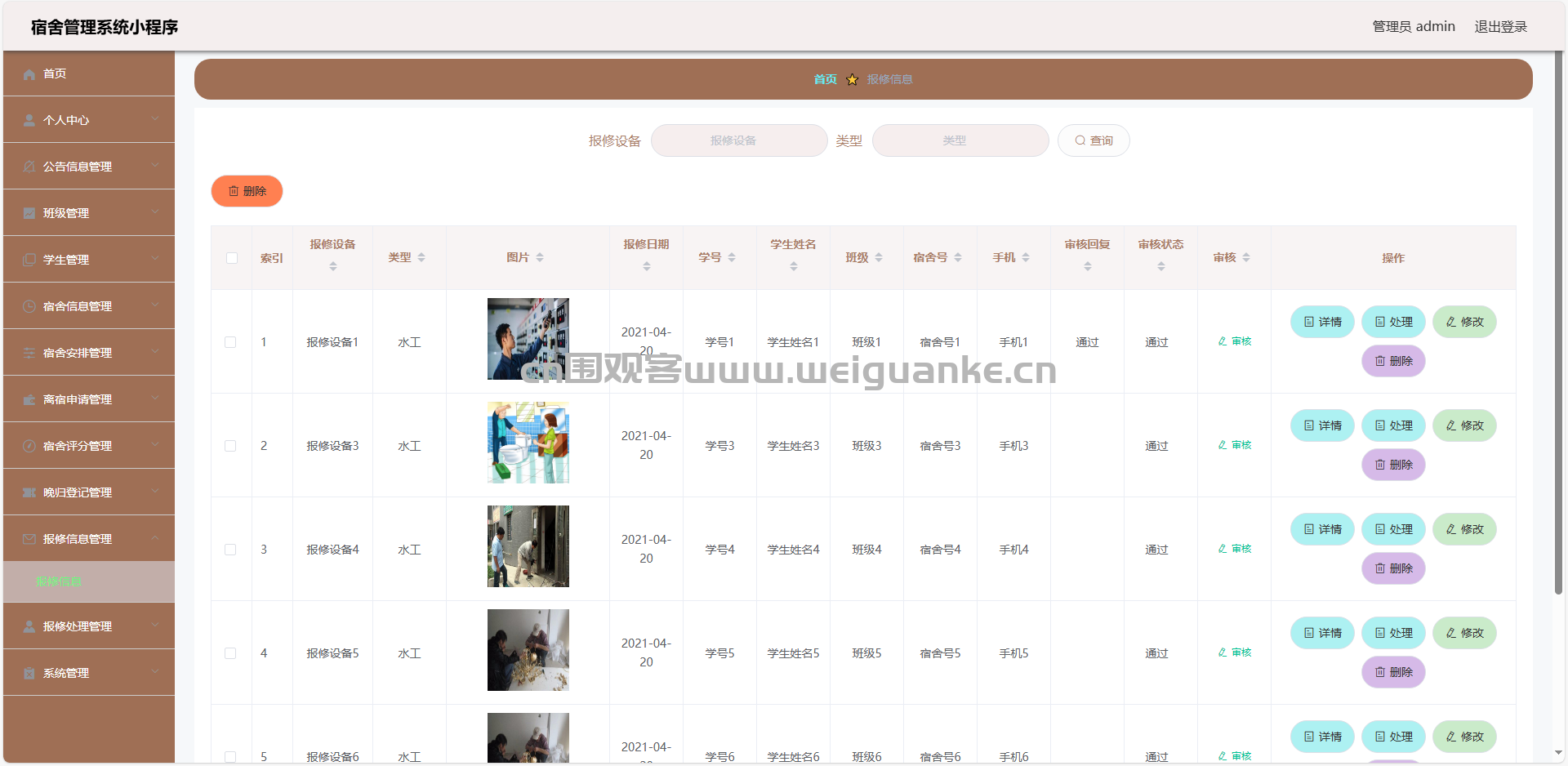Click 修改 button for row 3
The image size is (1568, 766).
coord(1464,529)
